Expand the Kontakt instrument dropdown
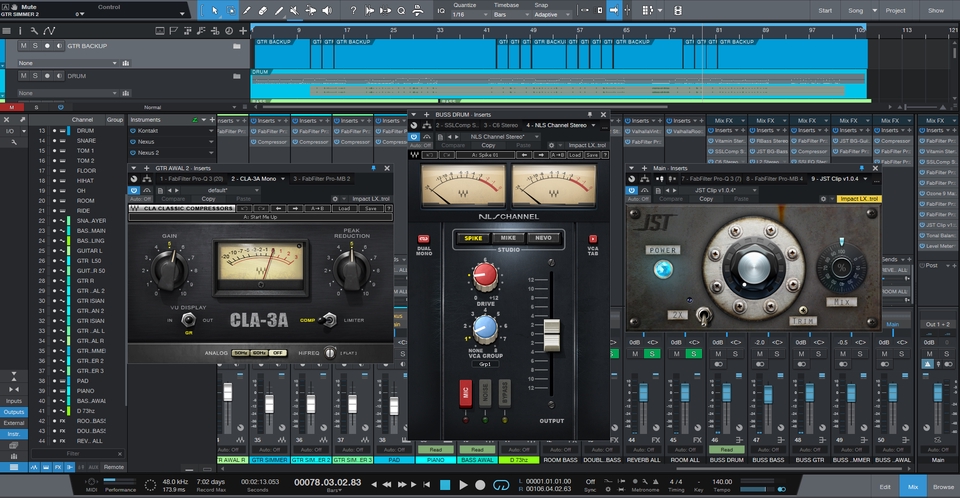Viewport: 960px width, 498px height. click(211, 131)
